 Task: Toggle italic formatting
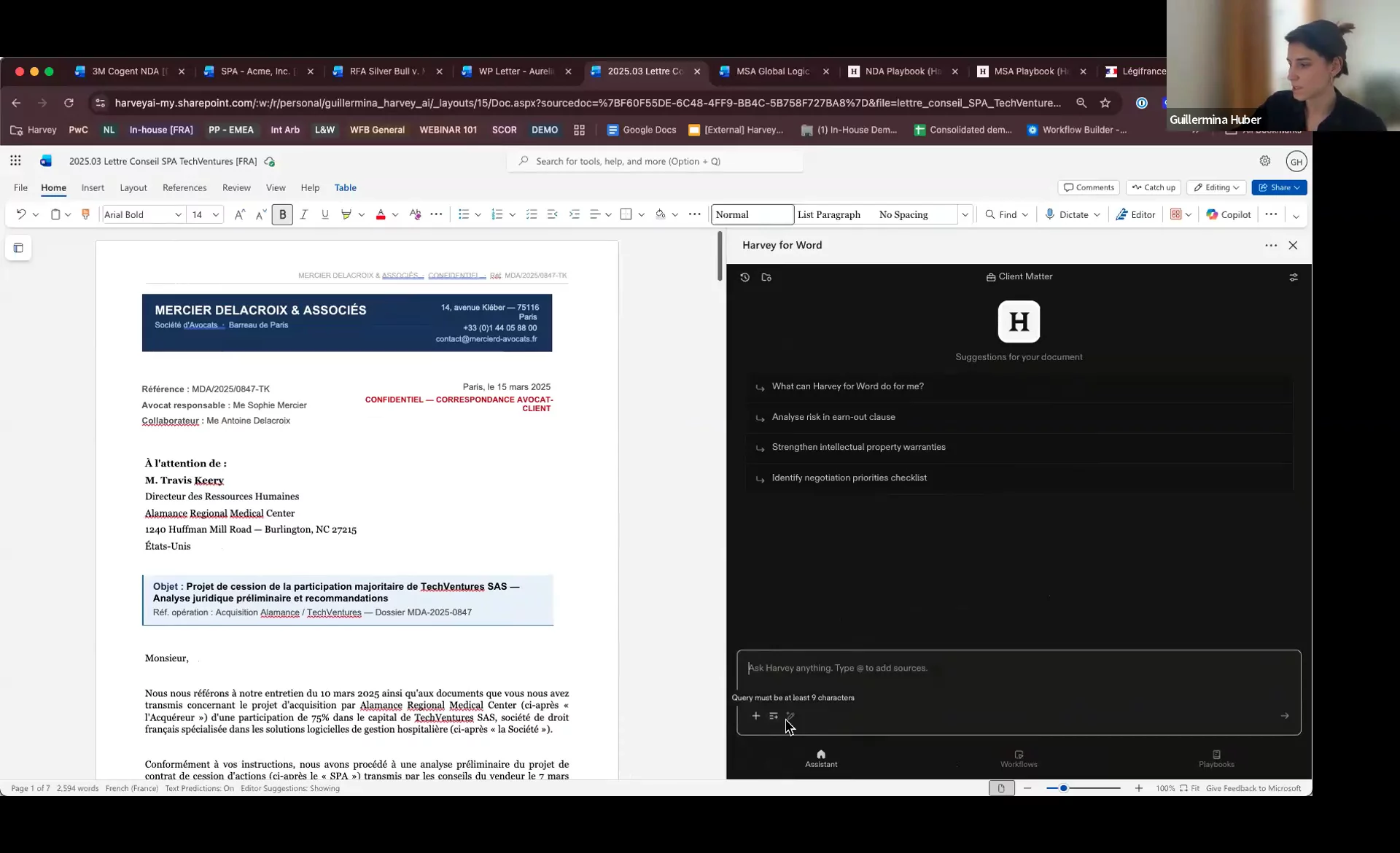(x=304, y=214)
